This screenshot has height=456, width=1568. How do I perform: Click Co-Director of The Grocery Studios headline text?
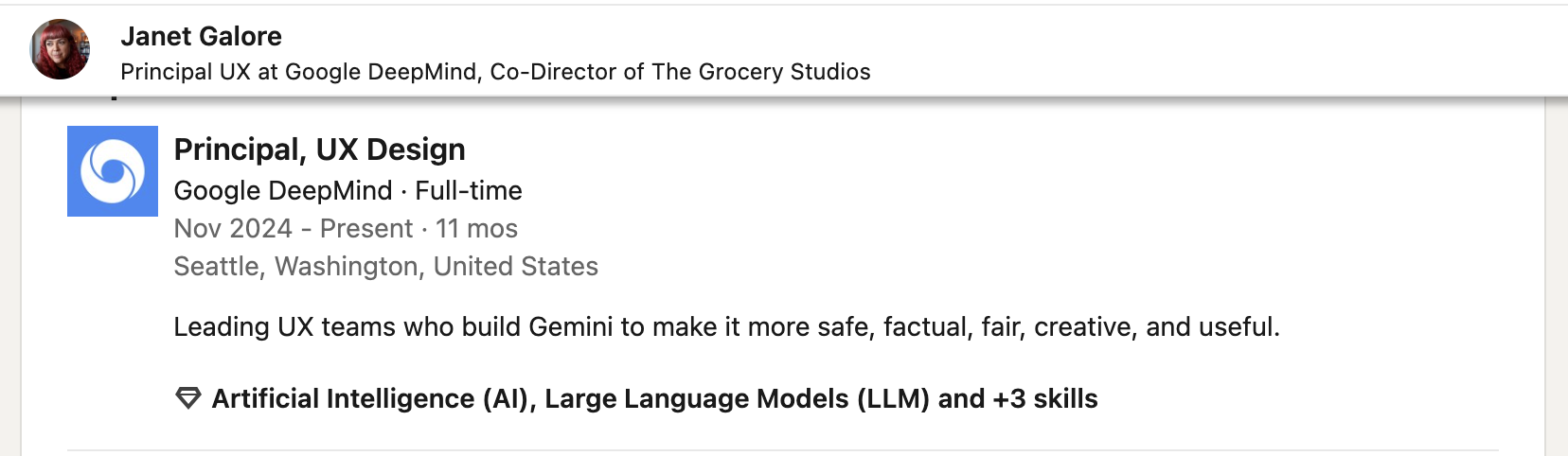(x=680, y=72)
